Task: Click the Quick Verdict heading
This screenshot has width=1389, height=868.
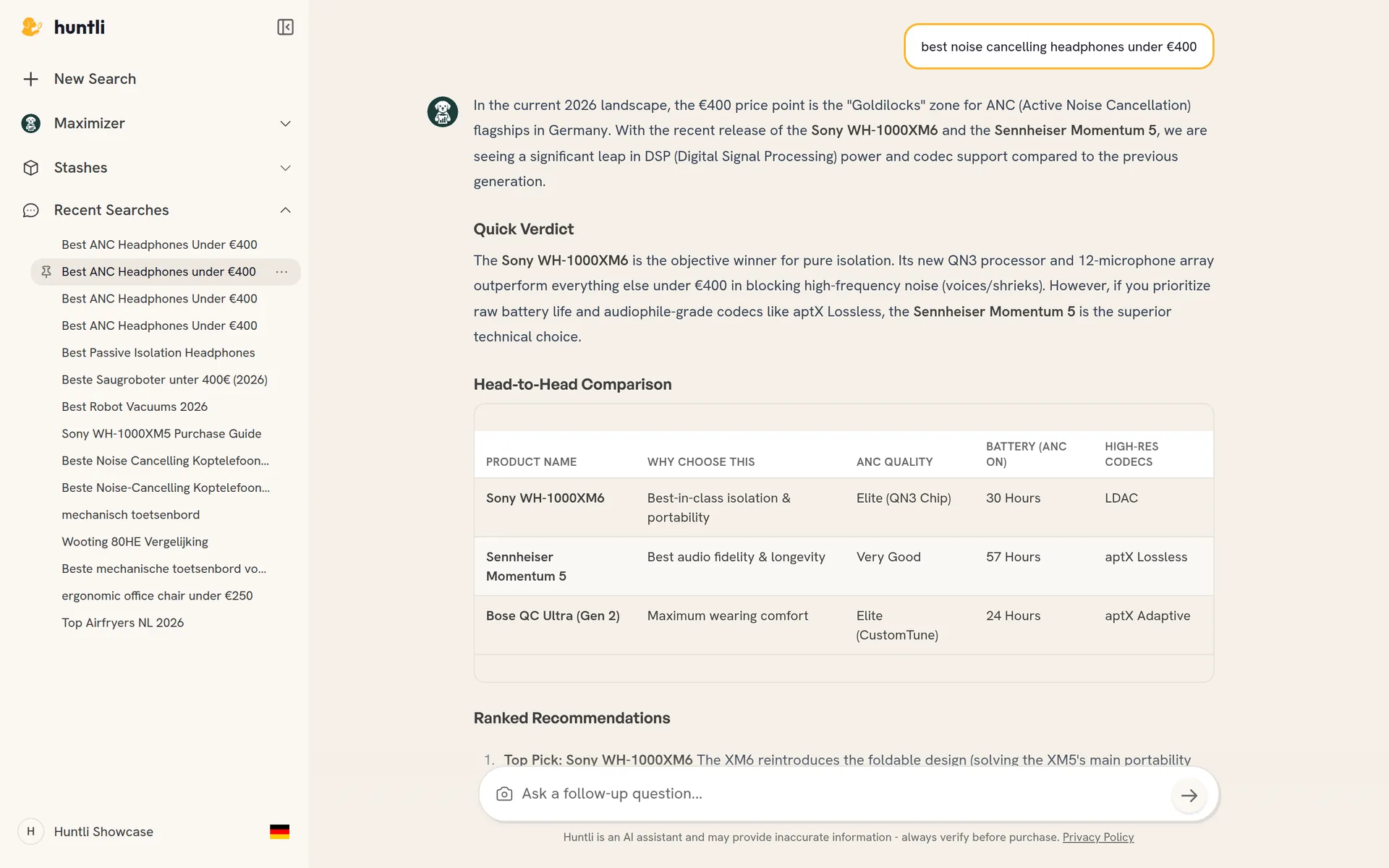Action: (523, 229)
